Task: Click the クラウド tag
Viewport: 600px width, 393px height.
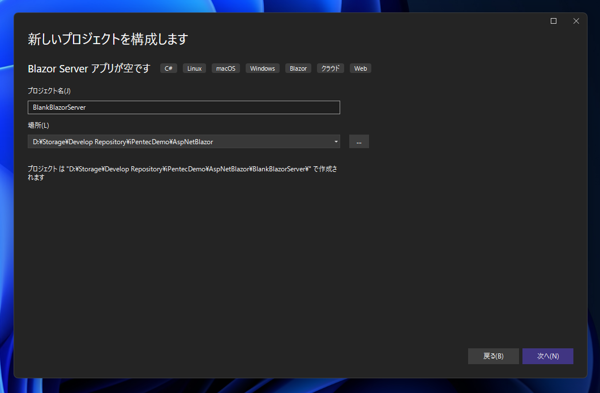Action: click(x=330, y=68)
